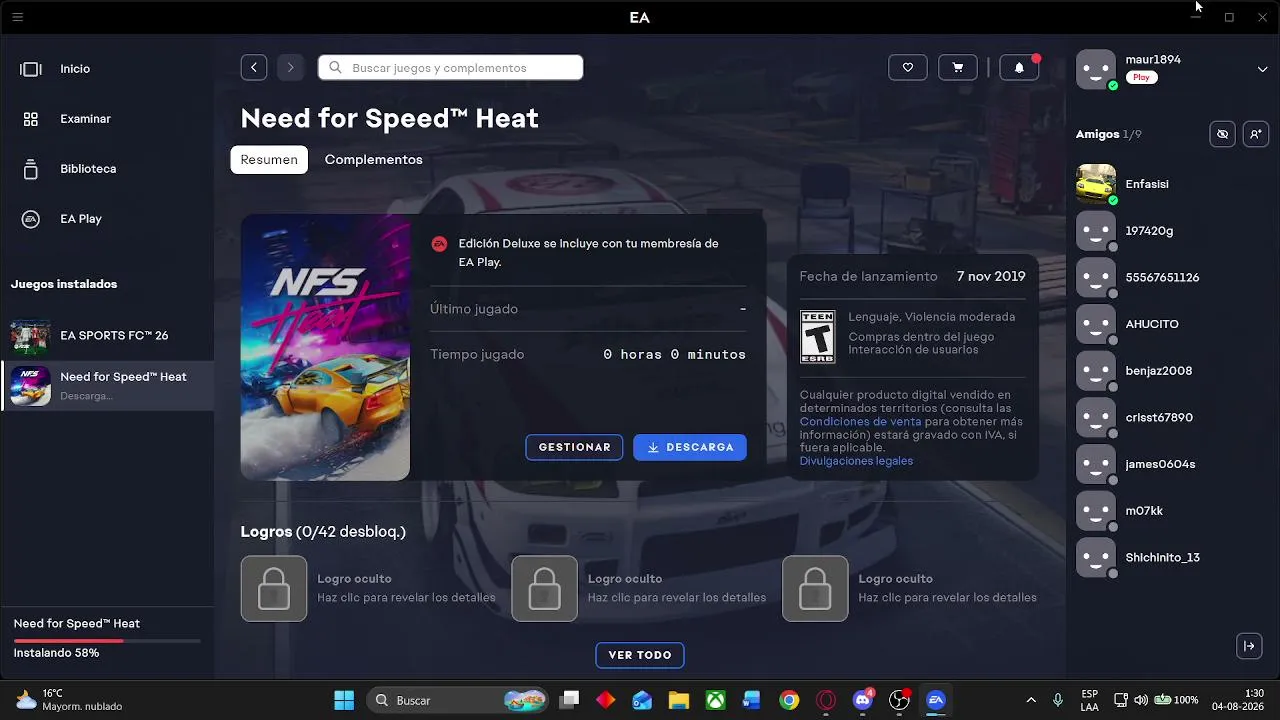Expand the maur1894 account dropdown
This screenshot has height=720, width=1280.
(1263, 69)
